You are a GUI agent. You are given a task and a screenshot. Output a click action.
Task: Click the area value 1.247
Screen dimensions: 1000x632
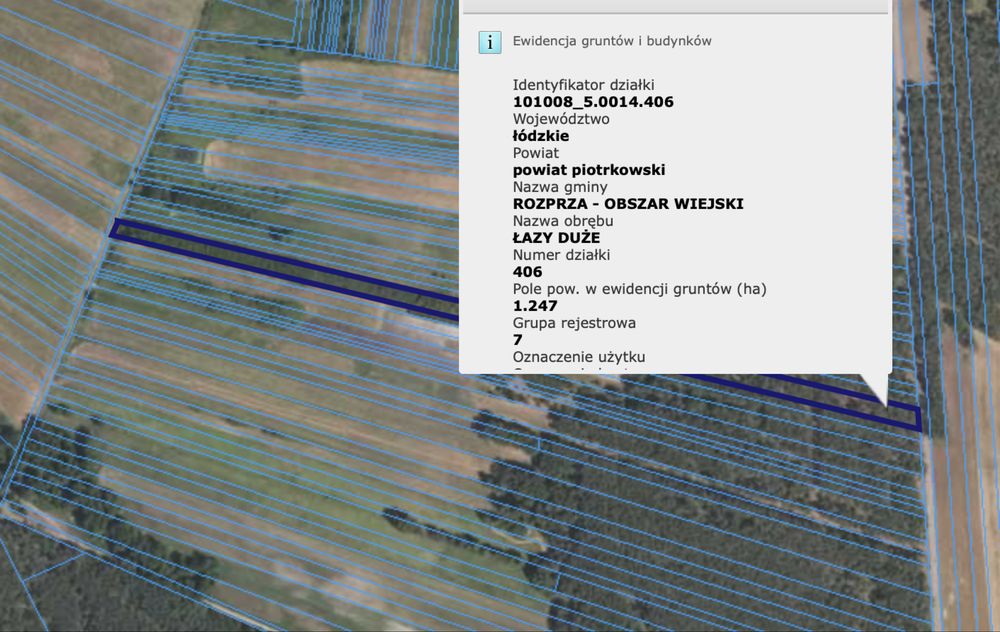tap(535, 305)
